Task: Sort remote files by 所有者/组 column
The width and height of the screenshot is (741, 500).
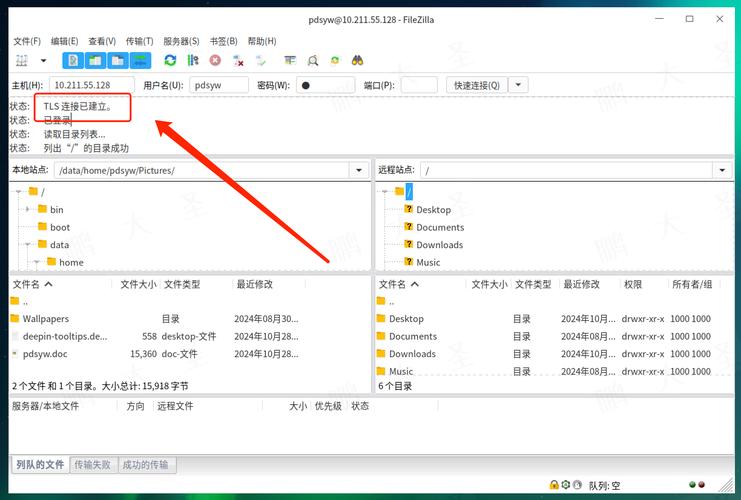Action: [693, 284]
